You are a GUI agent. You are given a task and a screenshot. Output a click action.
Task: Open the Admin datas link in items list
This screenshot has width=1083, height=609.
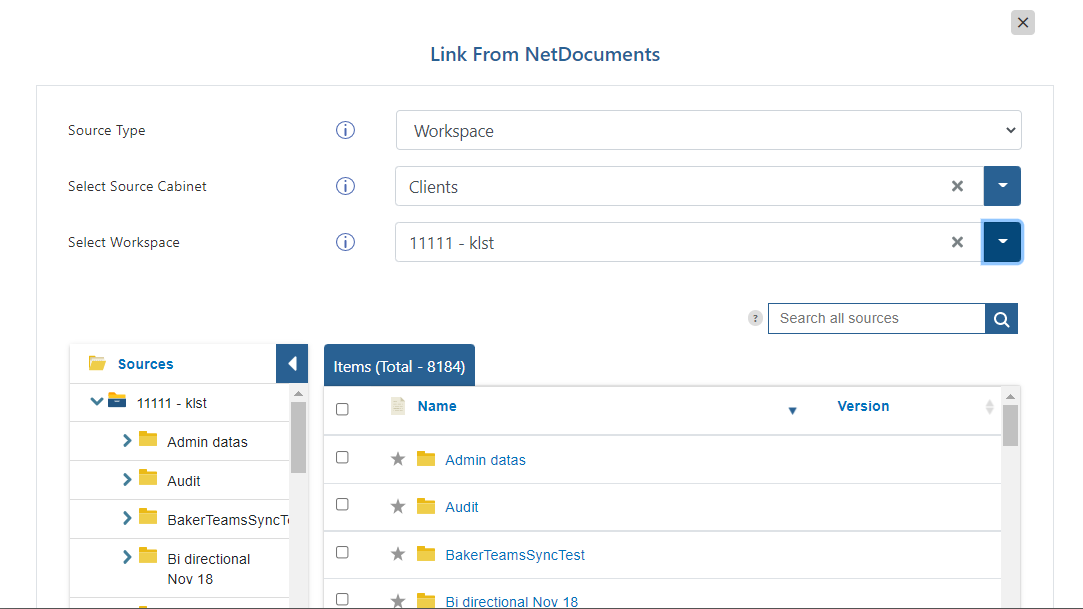point(485,460)
